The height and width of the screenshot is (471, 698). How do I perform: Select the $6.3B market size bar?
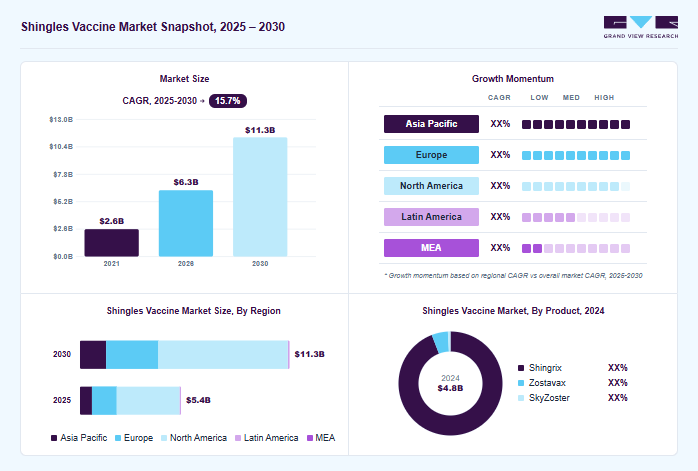pos(186,223)
